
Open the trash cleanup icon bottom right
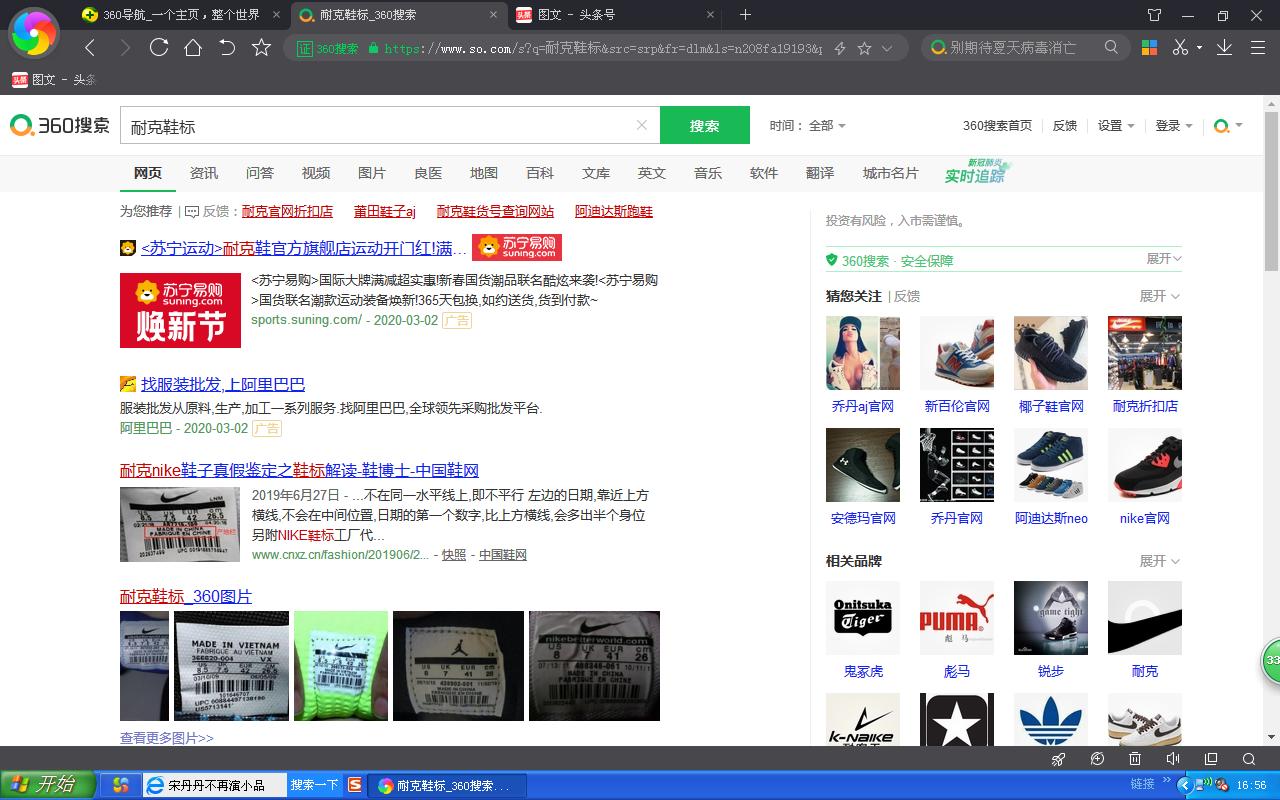tap(1134, 758)
